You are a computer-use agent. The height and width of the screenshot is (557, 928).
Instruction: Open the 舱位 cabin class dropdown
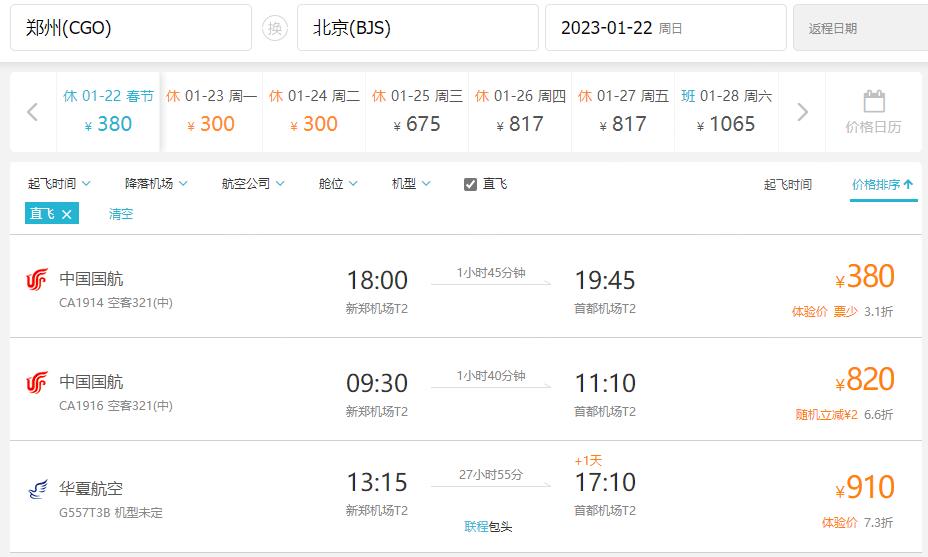click(x=338, y=184)
